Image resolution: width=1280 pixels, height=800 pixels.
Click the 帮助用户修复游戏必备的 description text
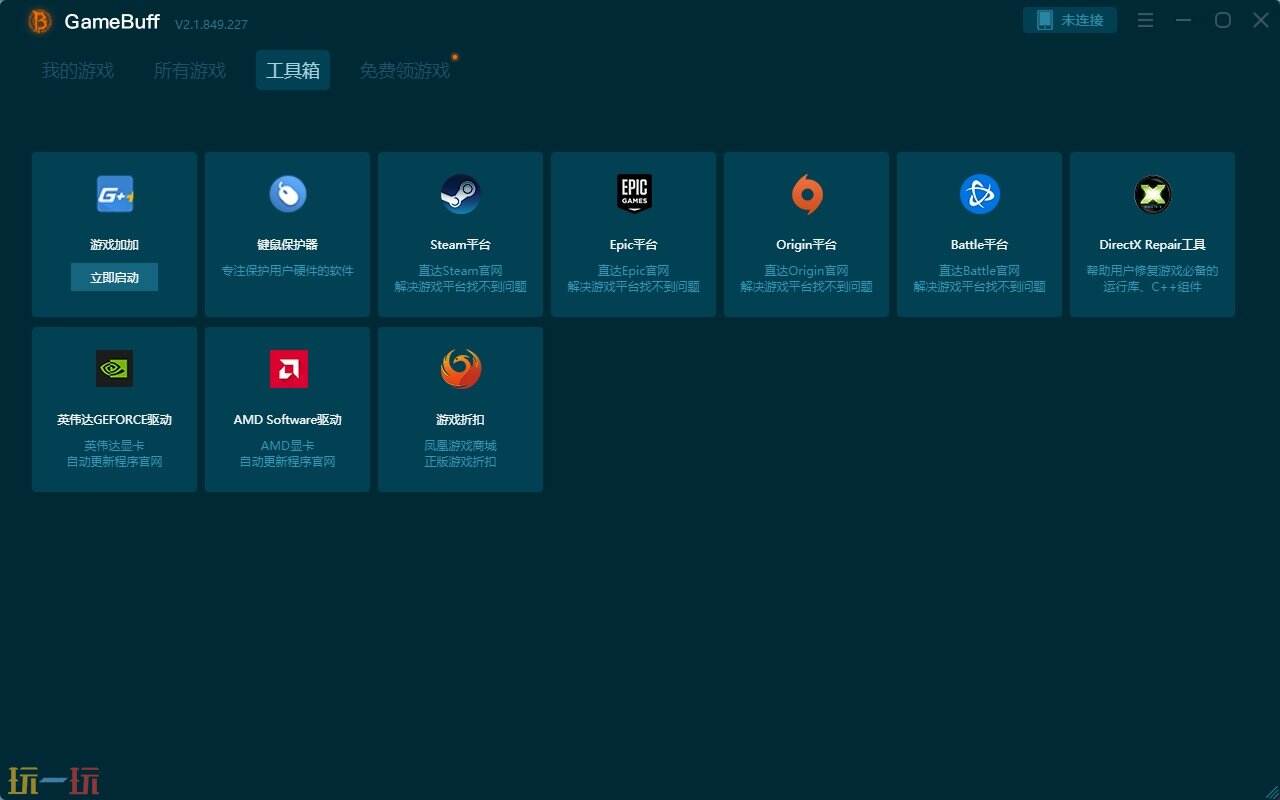[x=1153, y=271]
